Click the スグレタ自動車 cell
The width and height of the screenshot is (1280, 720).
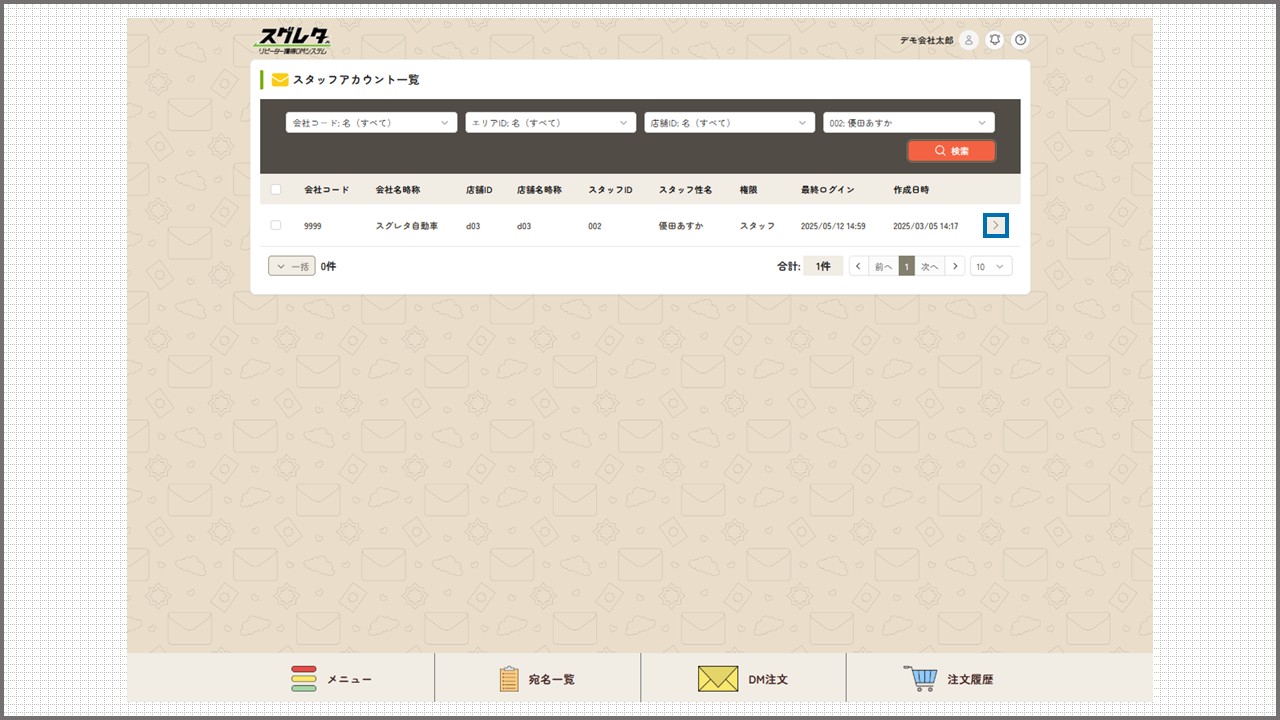click(407, 226)
